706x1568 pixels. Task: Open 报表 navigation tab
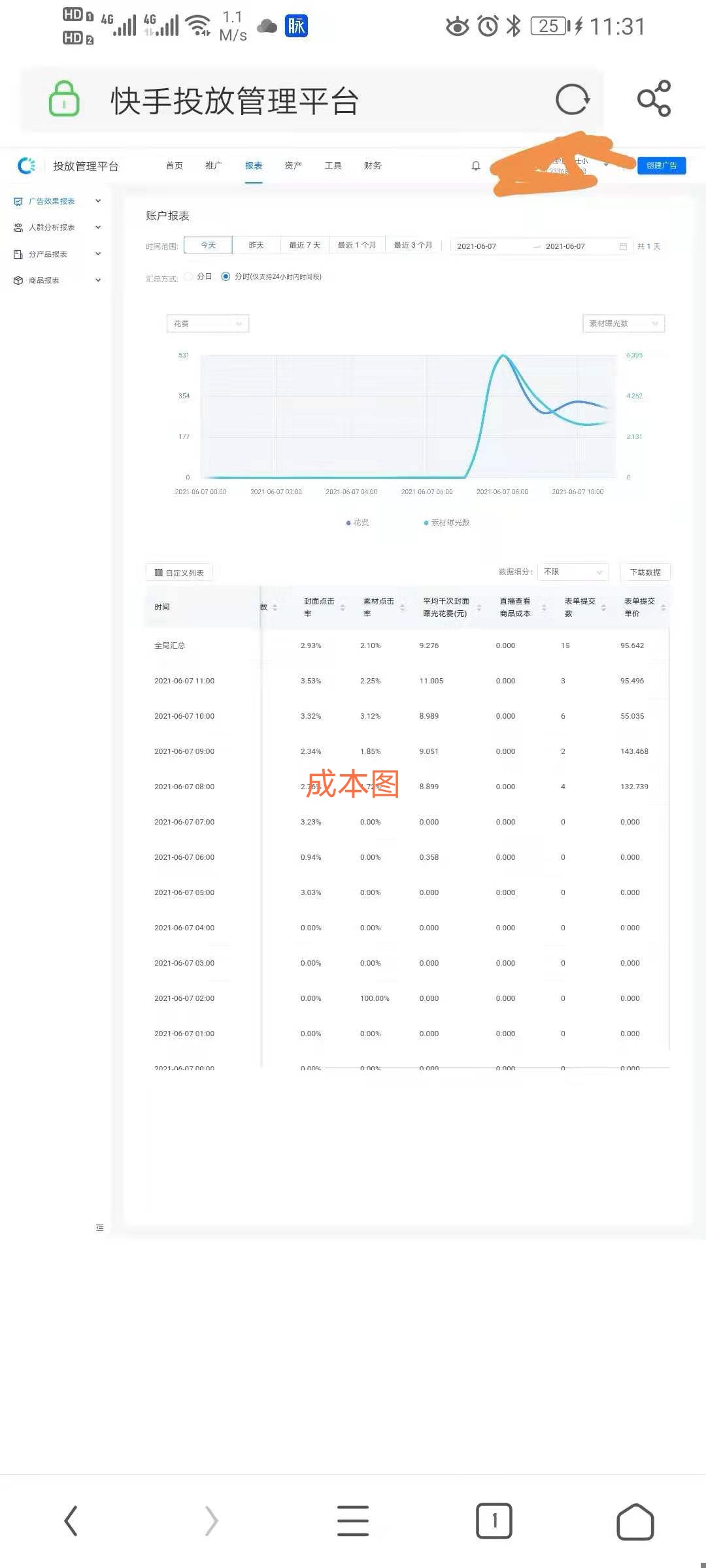pyautogui.click(x=254, y=166)
